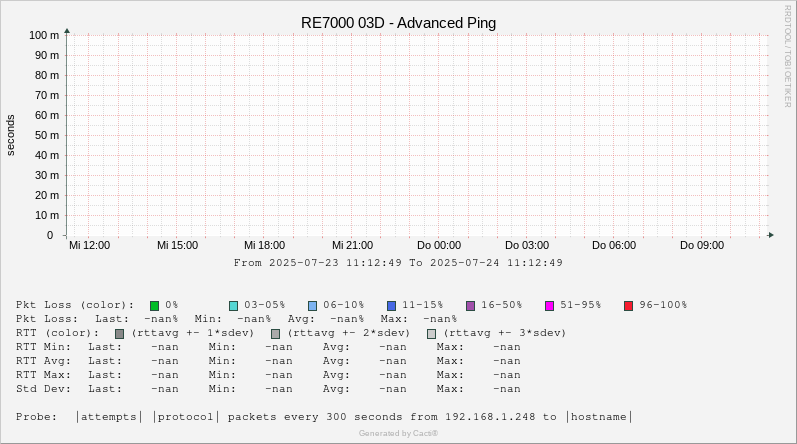Click the date range text below graph

pyautogui.click(x=398, y=263)
